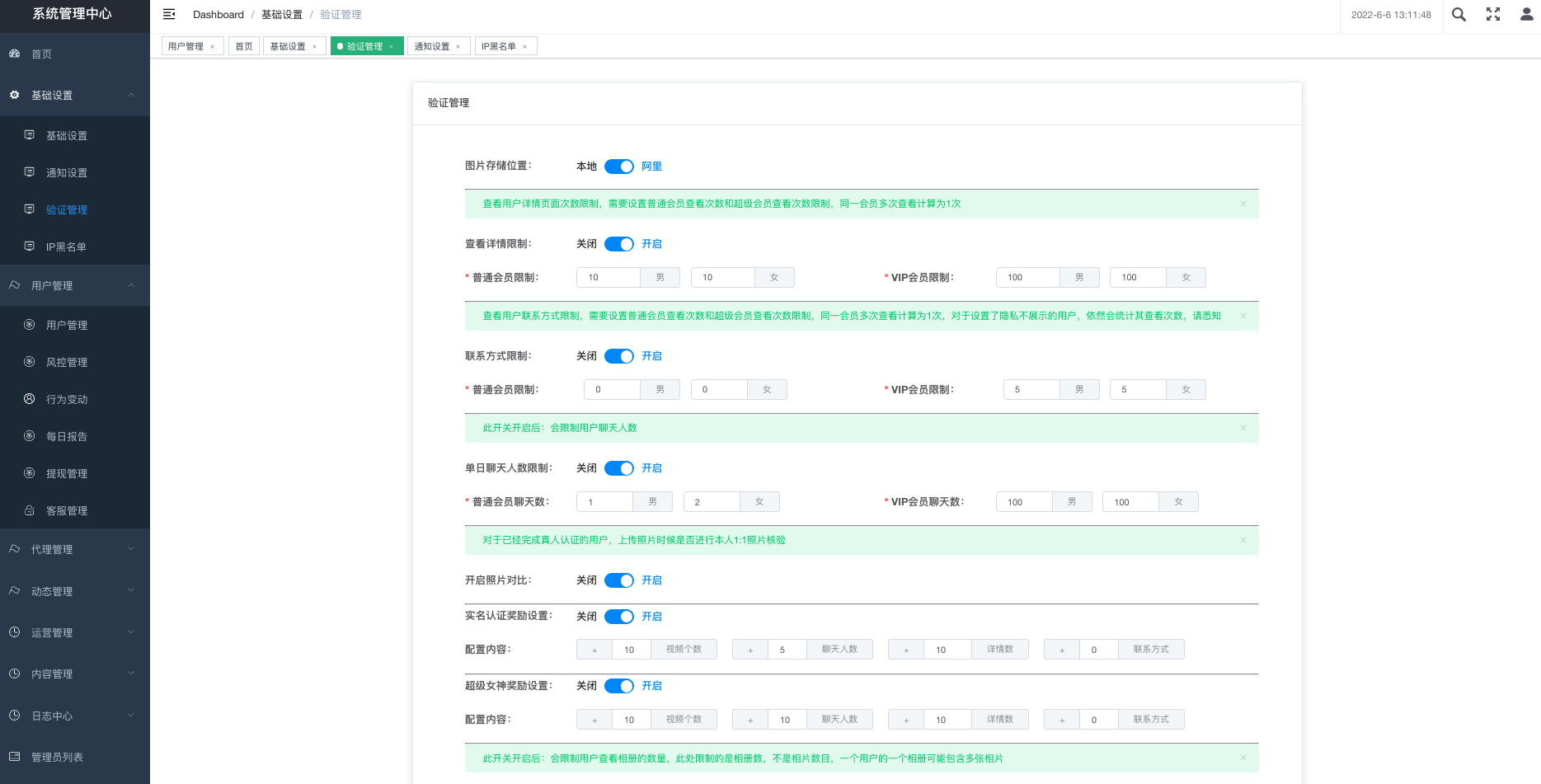Click plus before 联系方式 in 实名认证 row

pyautogui.click(x=1062, y=650)
